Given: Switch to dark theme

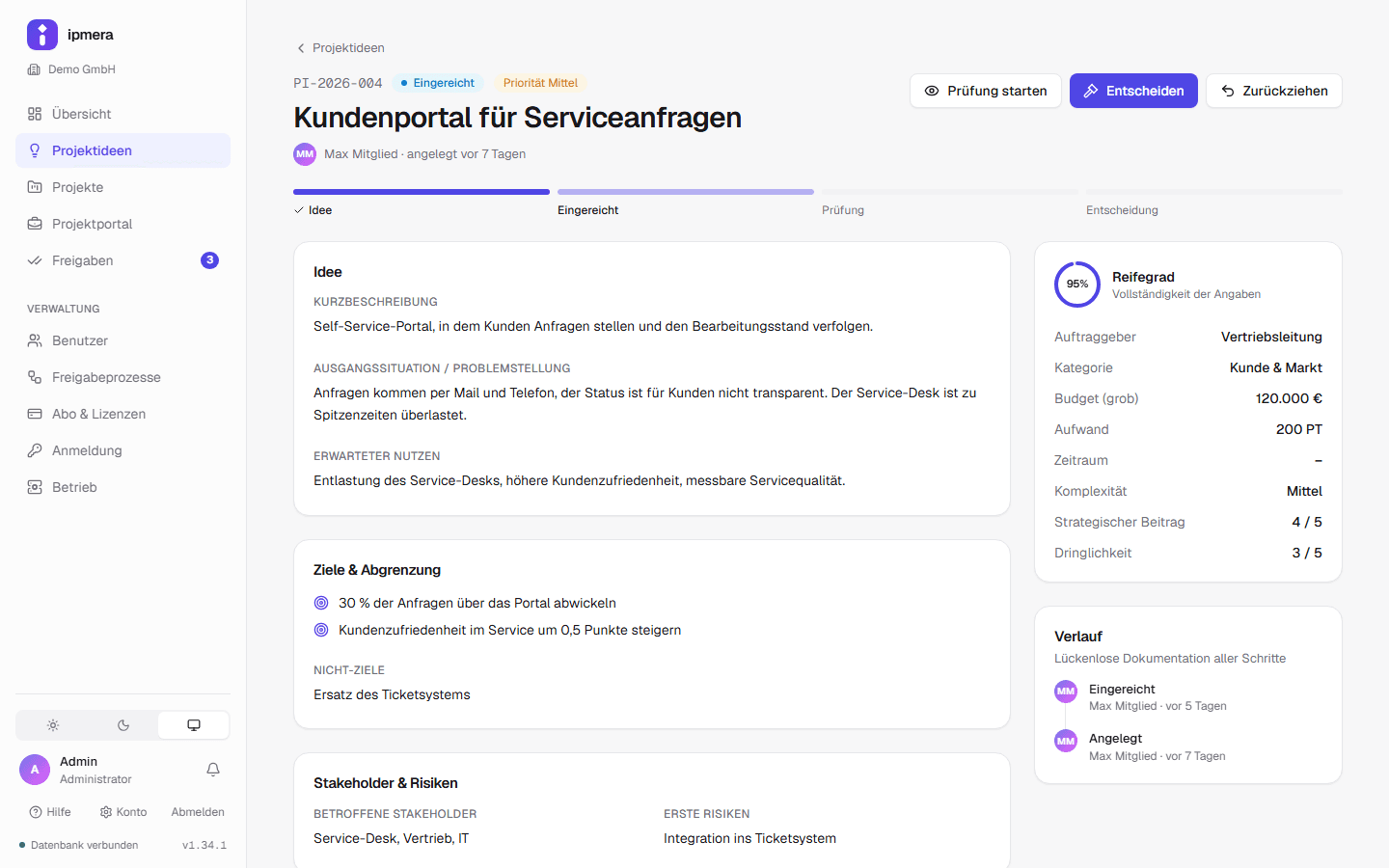Looking at the screenshot, I should pyautogui.click(x=123, y=725).
